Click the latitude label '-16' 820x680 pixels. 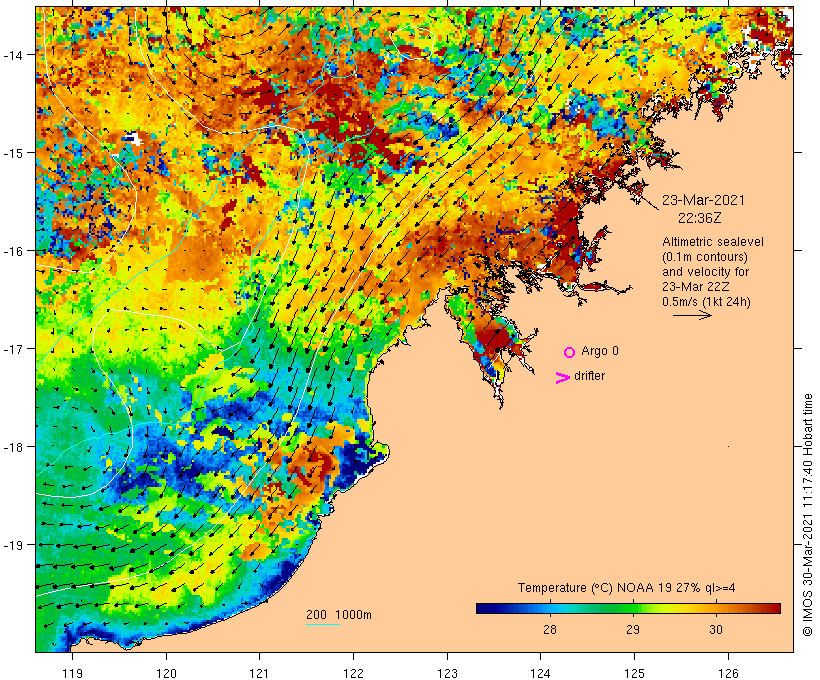(x=12, y=251)
